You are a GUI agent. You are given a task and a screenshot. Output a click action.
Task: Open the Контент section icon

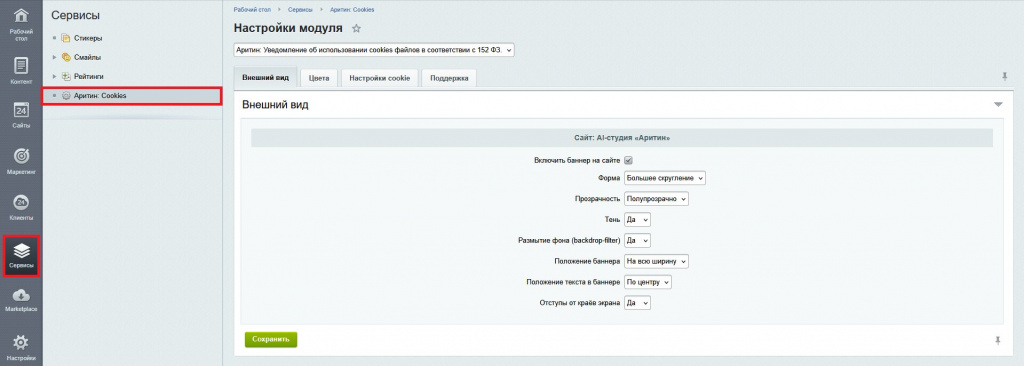coord(21,66)
